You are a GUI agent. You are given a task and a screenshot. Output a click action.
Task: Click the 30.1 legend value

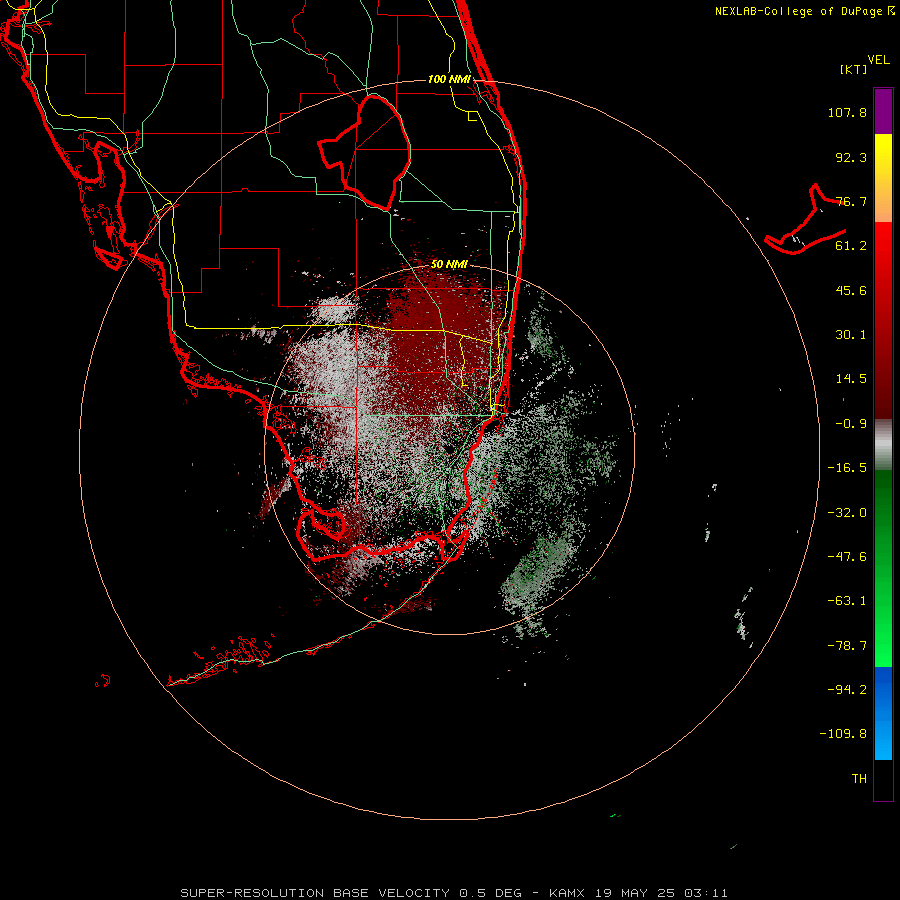click(851, 335)
